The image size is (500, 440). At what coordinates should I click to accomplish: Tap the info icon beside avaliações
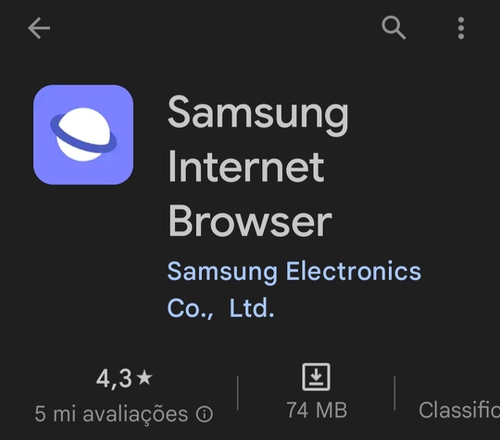204,414
